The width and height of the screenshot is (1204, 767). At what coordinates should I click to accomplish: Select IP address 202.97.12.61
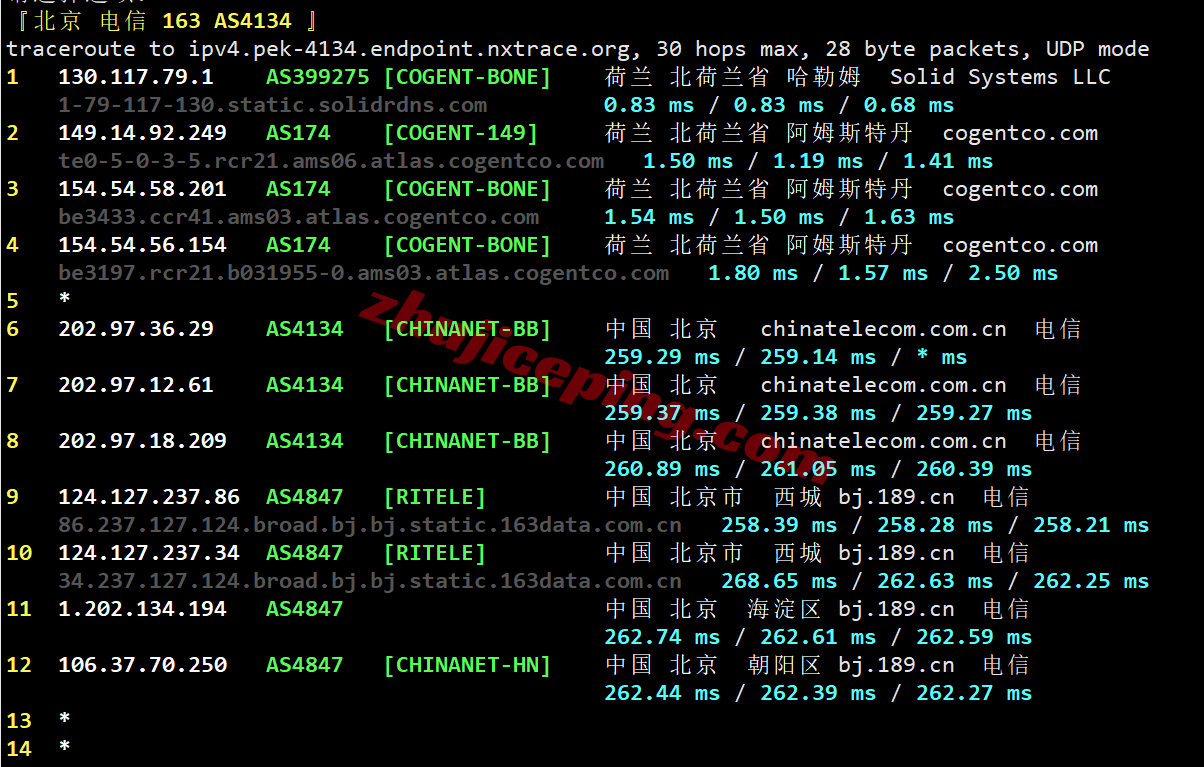coord(136,385)
